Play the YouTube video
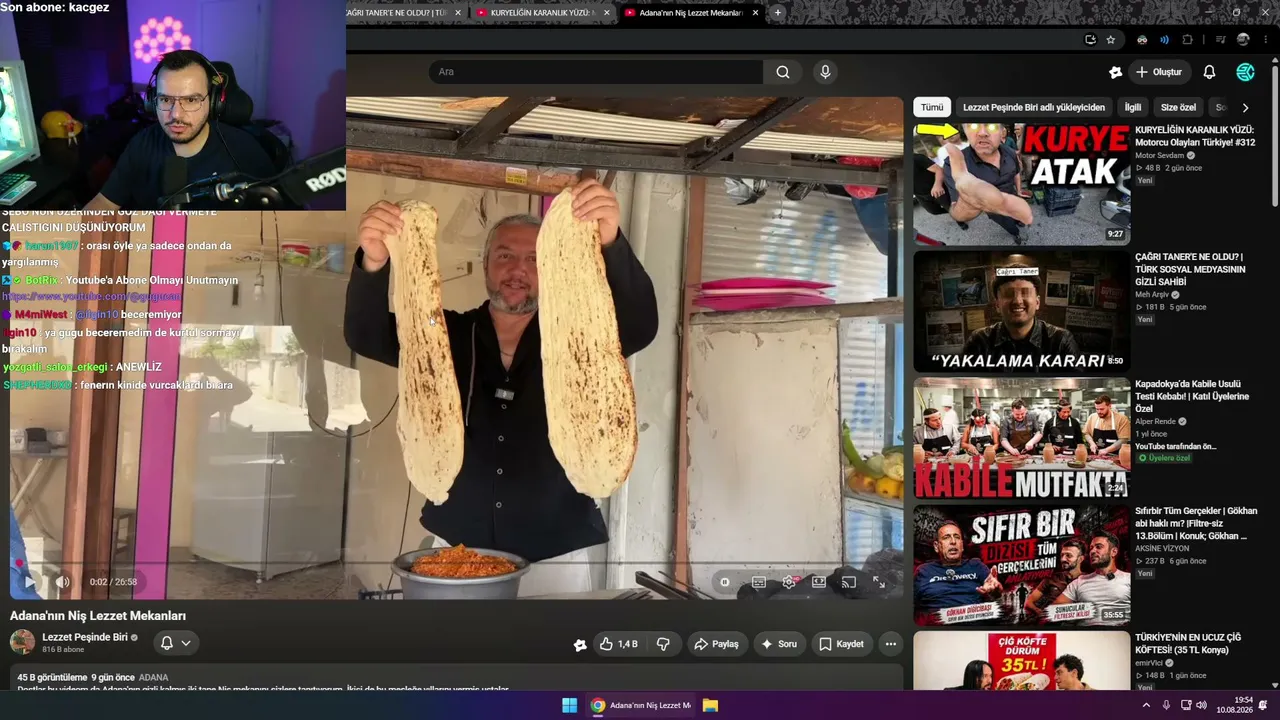This screenshot has height=720, width=1280. (x=29, y=582)
